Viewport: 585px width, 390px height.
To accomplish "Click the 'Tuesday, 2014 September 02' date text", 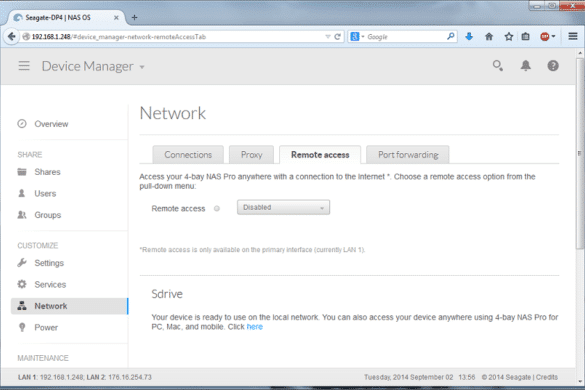I will pos(409,377).
